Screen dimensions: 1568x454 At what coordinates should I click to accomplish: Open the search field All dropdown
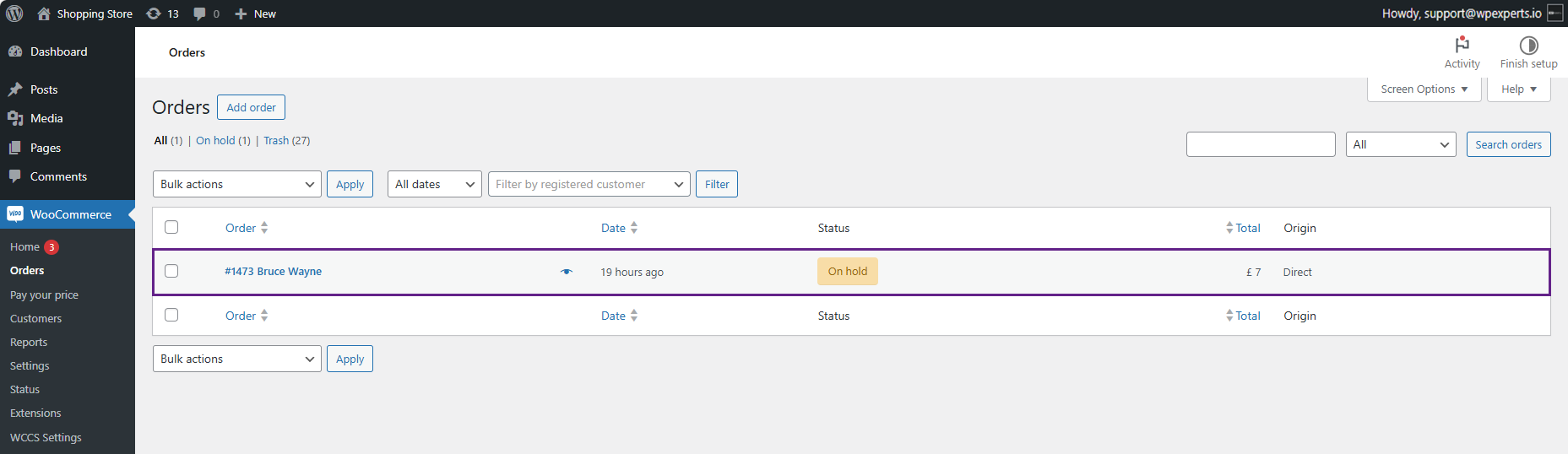(x=1401, y=144)
